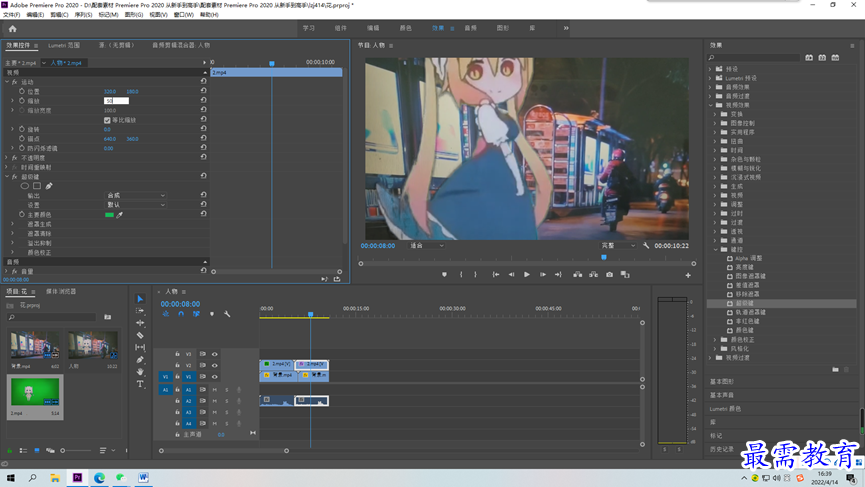The image size is (865, 487).
Task: Open the 文件(F) menu
Action: tap(11, 15)
